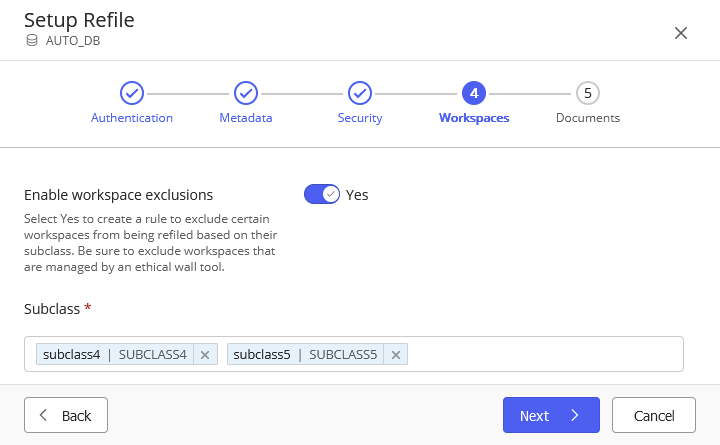Jump to the step 5 circle

click(x=588, y=93)
